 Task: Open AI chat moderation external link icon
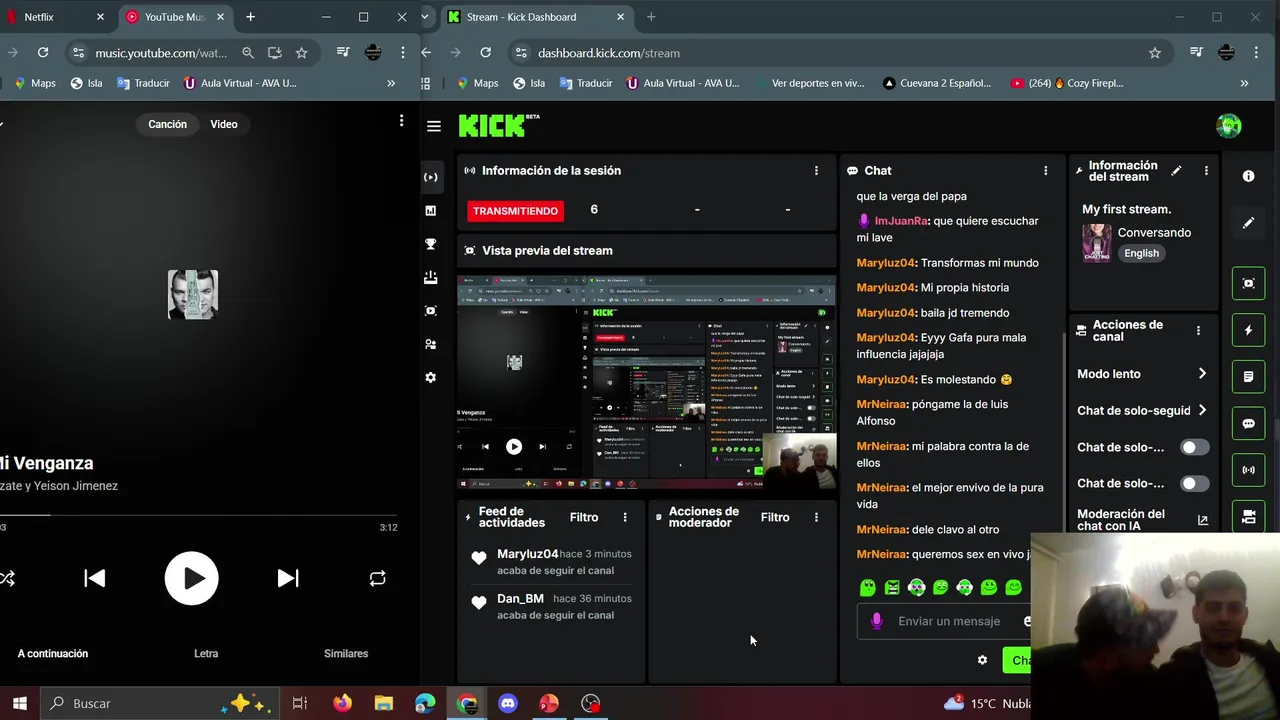pos(1202,520)
